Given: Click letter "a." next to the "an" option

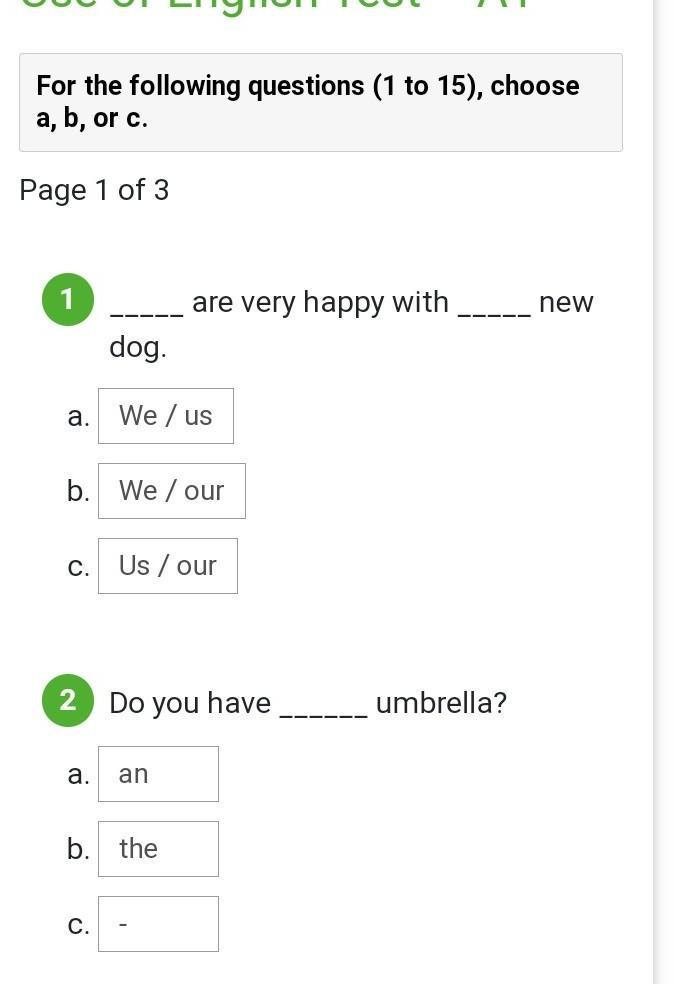Looking at the screenshot, I should 78,775.
